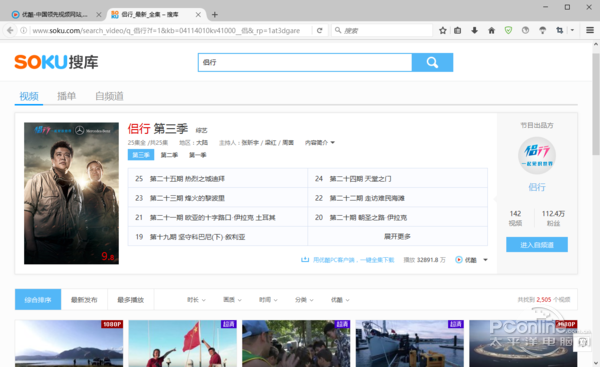Viewport: 600px width, 367px height.
Task: Click the 侣行 第三季 title link
Action: pos(158,129)
